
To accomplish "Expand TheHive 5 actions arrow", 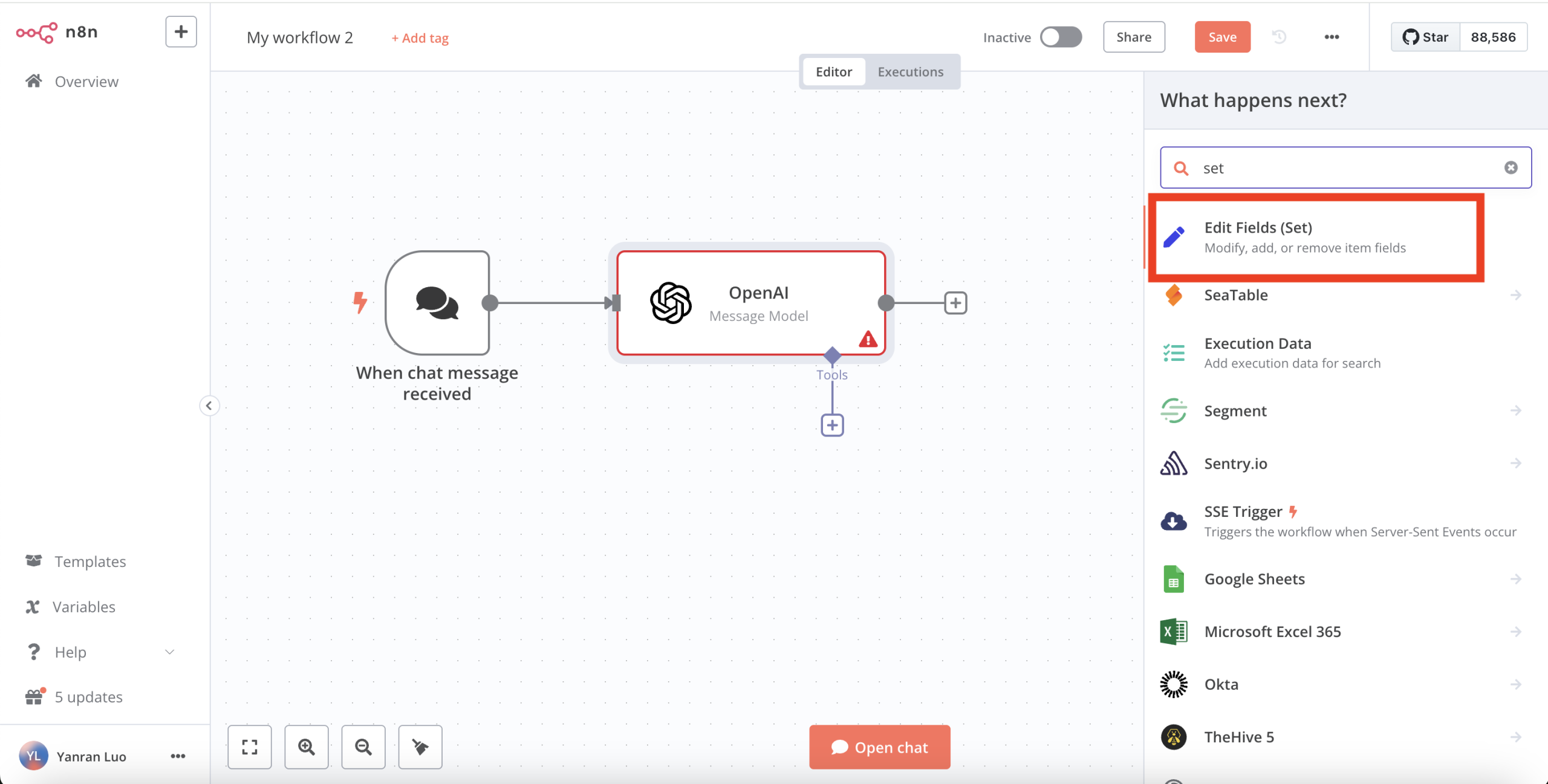I will coord(1516,737).
